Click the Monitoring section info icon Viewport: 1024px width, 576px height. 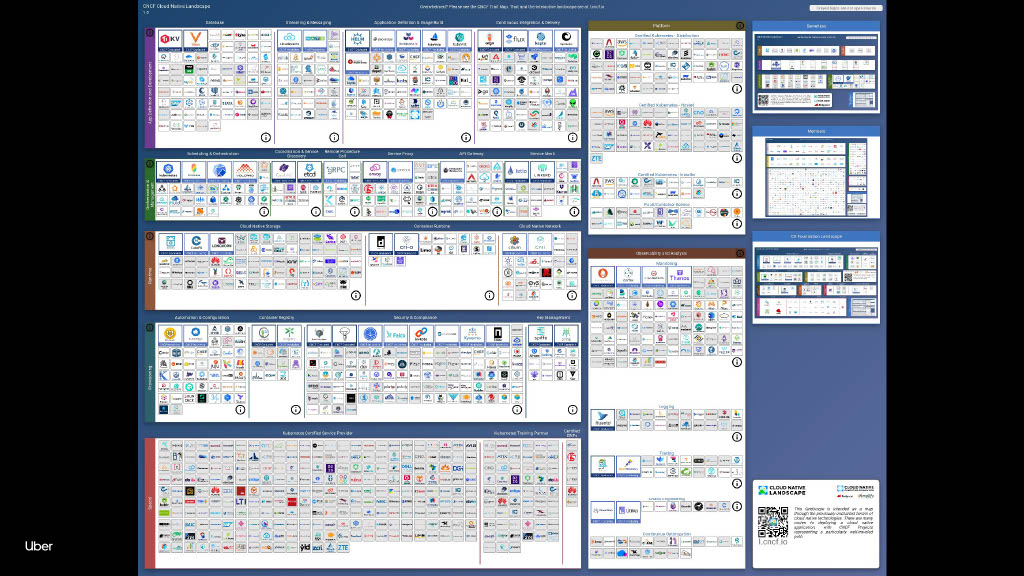point(737,362)
